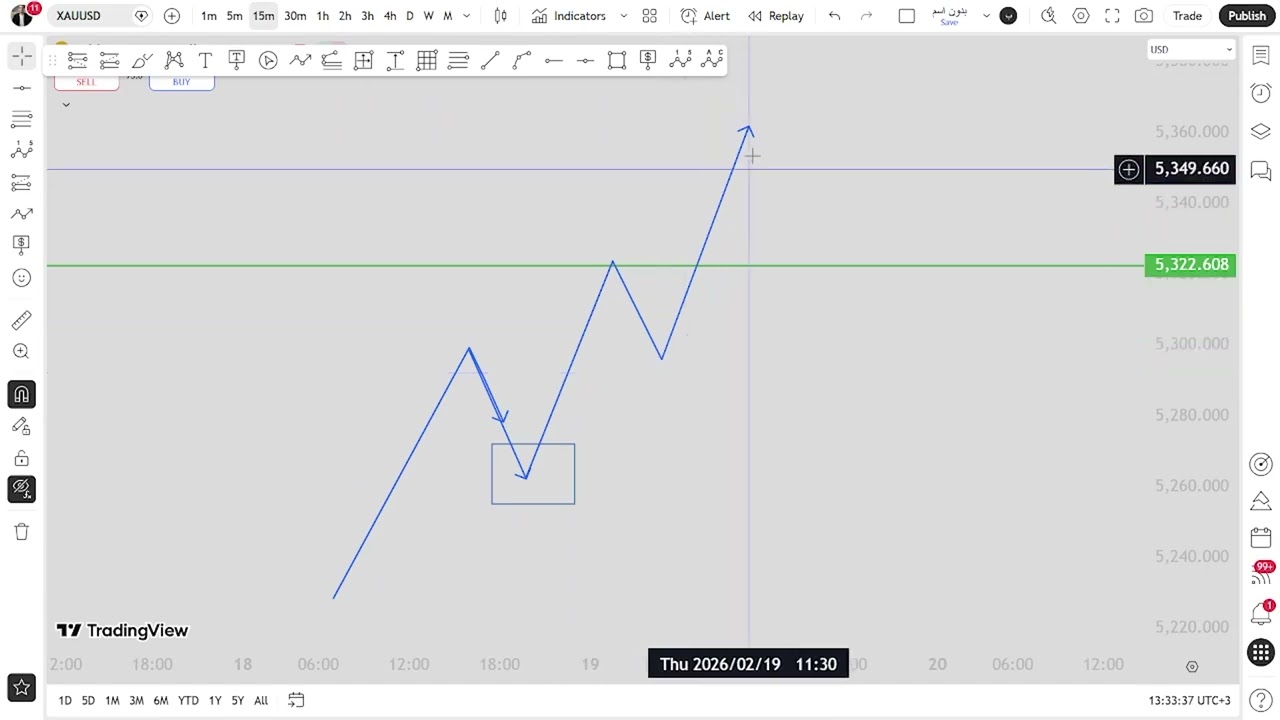Viewport: 1280px width, 720px height.
Task: Select the play-circle replay drawing tool
Action: click(x=268, y=60)
